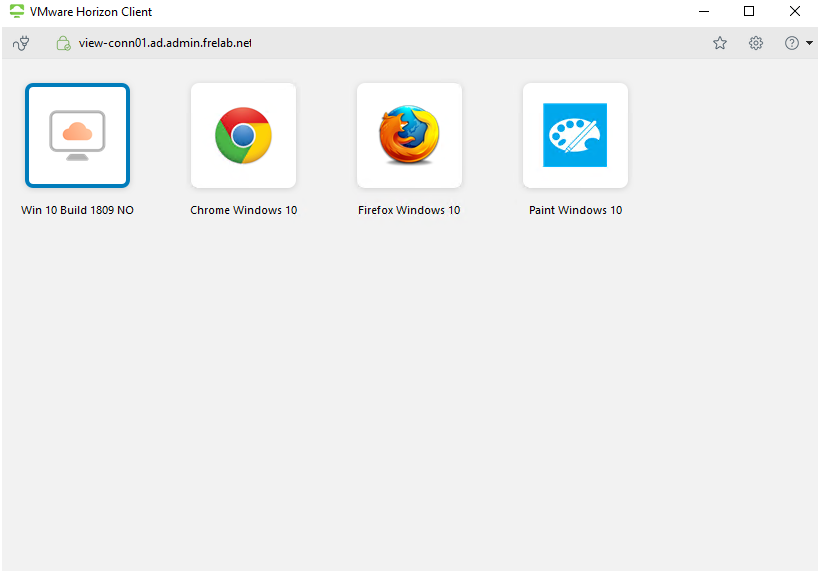Select the Win 10 Build 1809 desktop tile
The width and height of the screenshot is (822, 576).
point(77,135)
